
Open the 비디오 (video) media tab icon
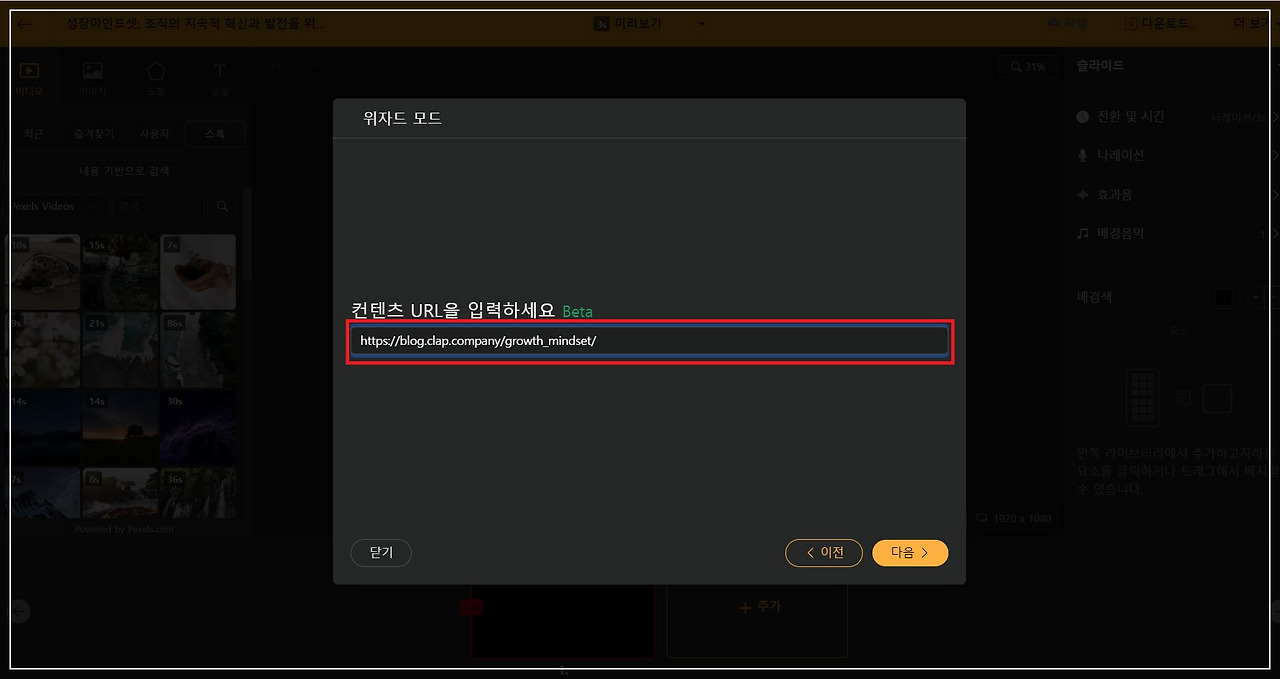(x=29, y=72)
